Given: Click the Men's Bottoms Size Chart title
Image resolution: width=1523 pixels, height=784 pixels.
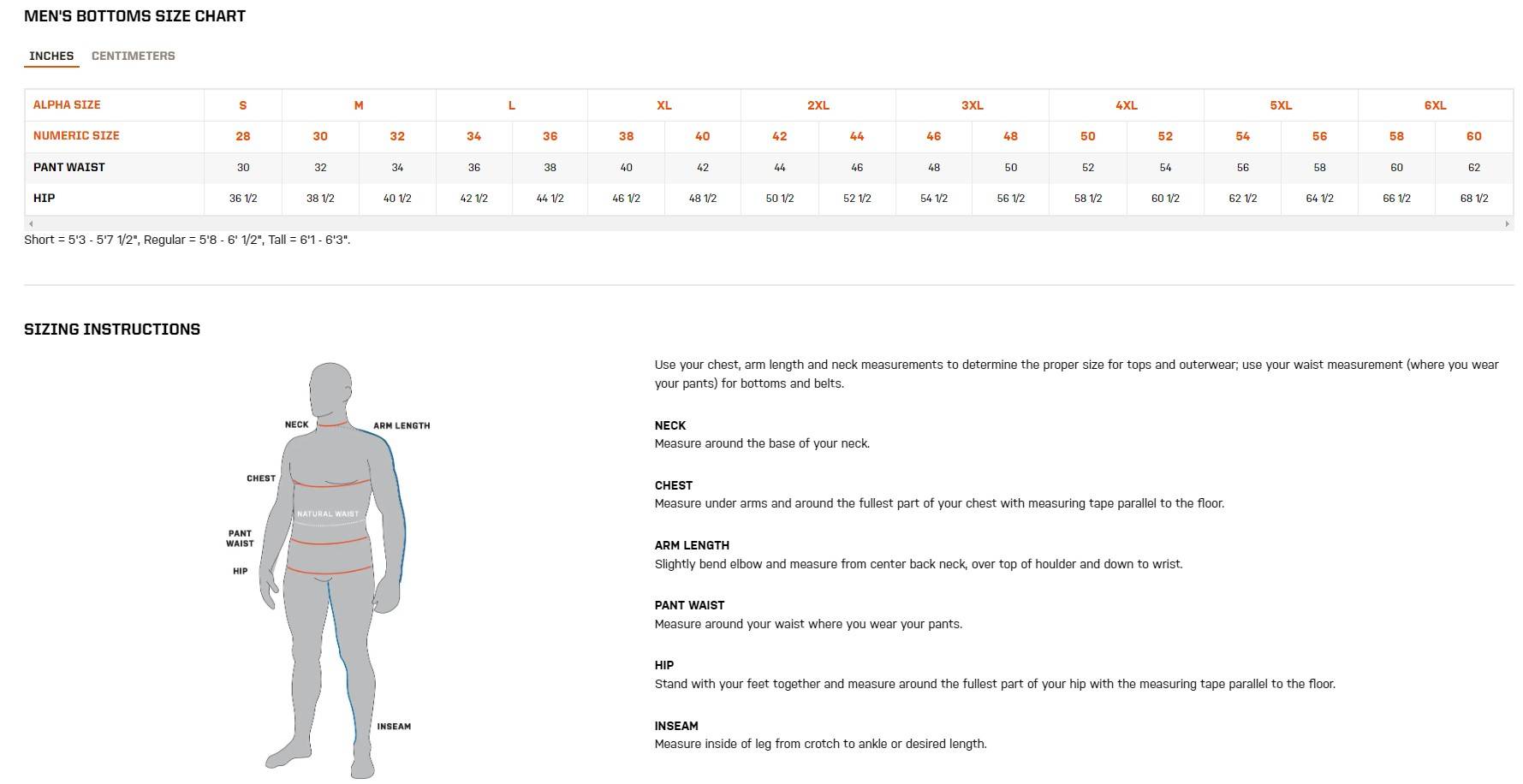Looking at the screenshot, I should coord(134,16).
